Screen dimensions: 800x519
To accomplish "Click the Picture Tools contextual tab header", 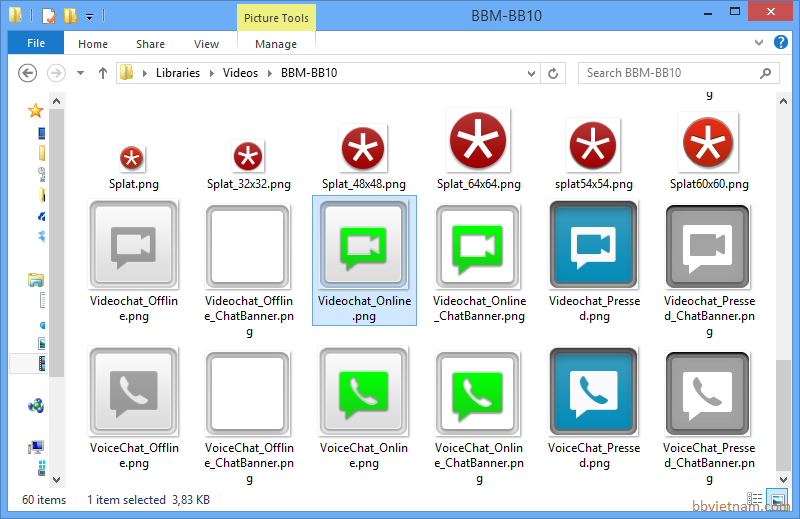I will point(276,18).
